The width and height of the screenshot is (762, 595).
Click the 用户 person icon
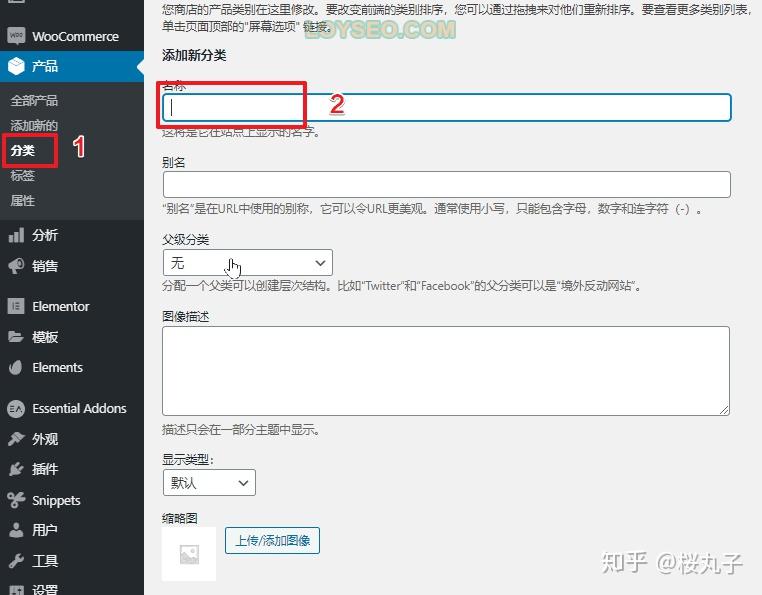click(x=16, y=530)
